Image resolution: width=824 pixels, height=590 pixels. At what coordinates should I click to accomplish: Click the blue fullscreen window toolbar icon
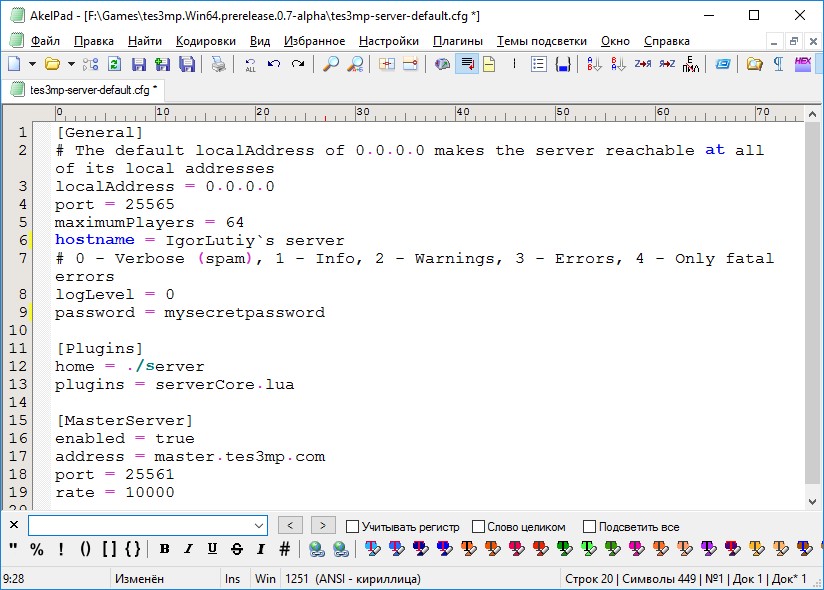click(723, 64)
